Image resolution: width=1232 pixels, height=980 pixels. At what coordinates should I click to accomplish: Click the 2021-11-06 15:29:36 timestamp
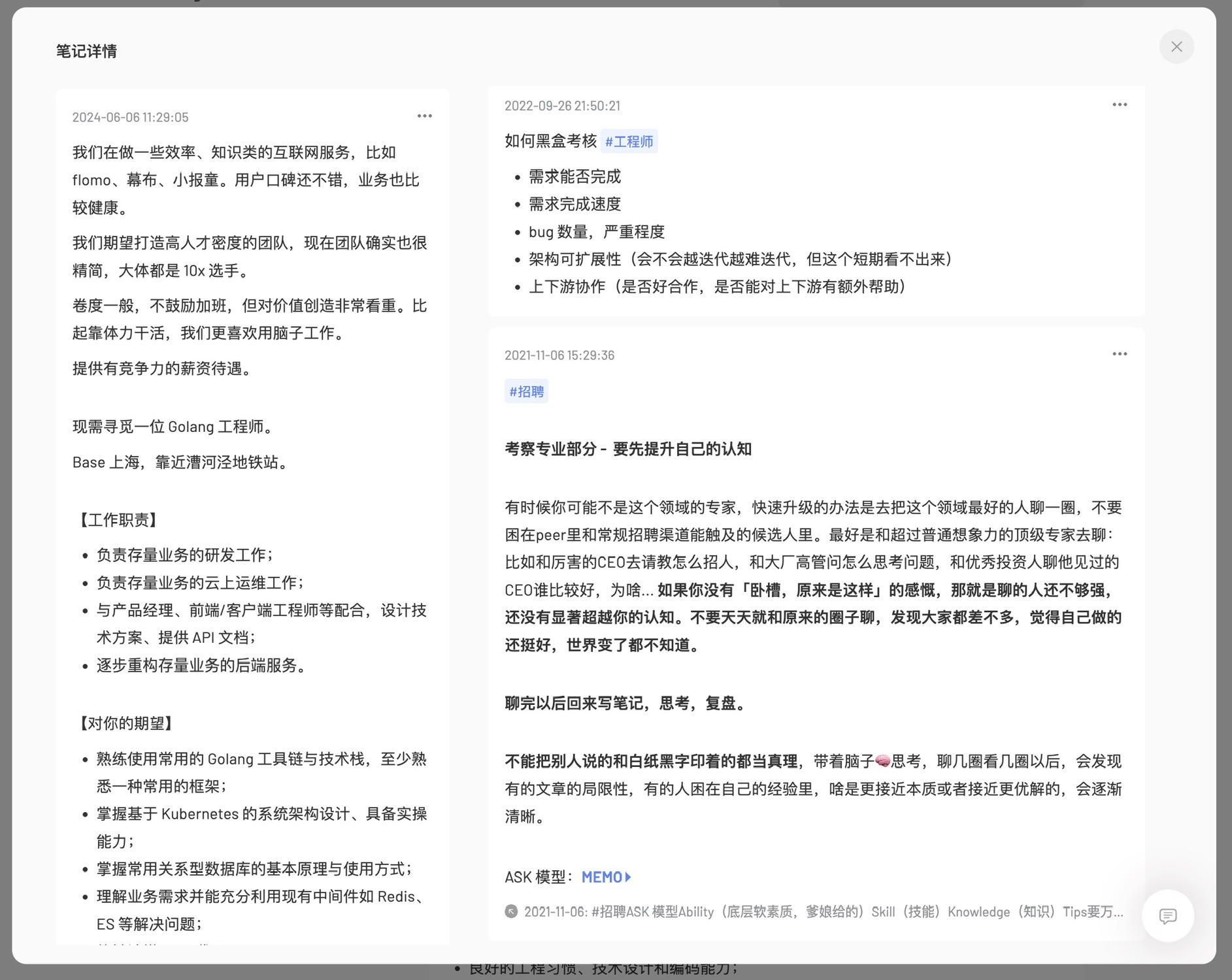coord(559,355)
